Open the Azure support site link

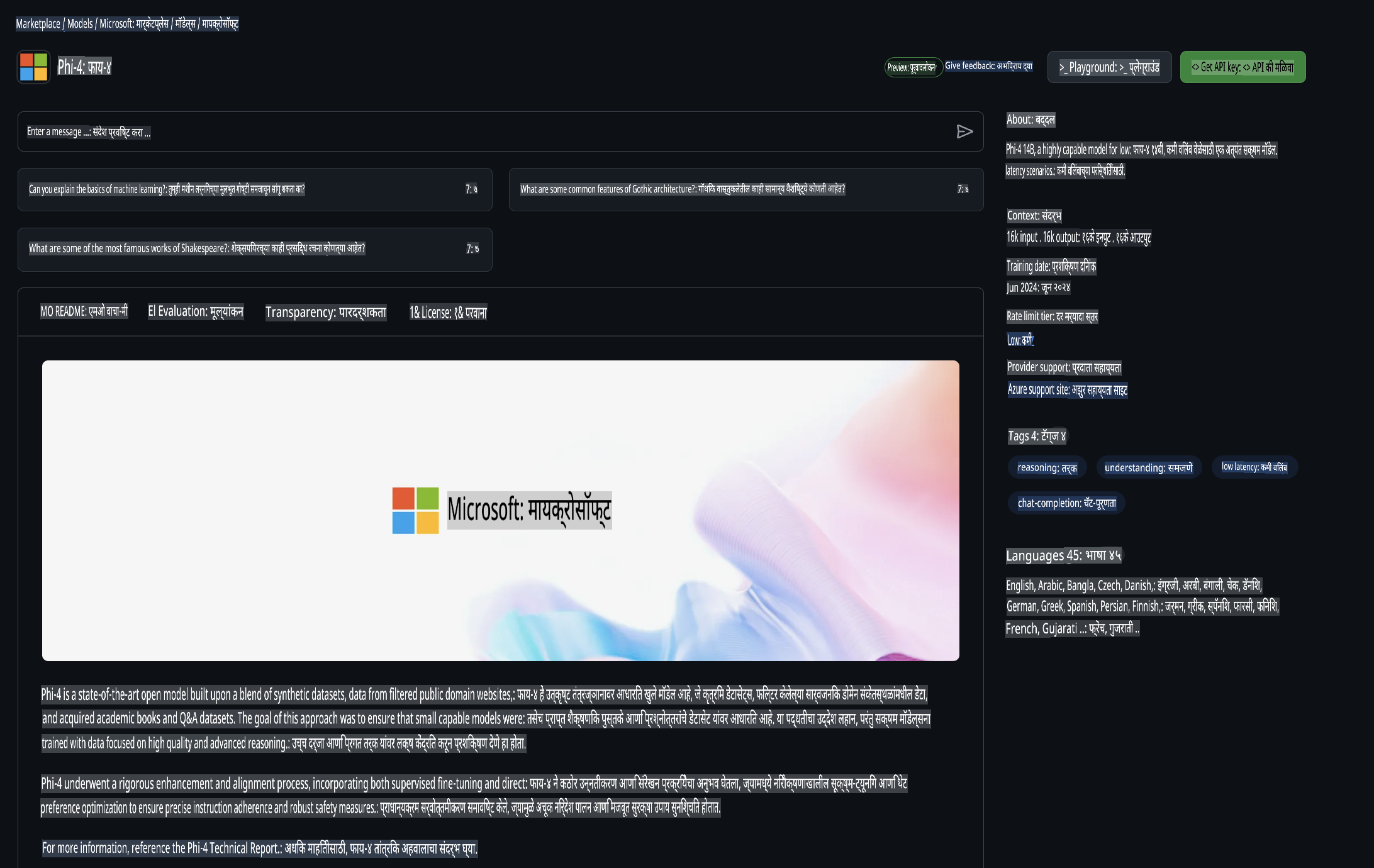click(x=1068, y=390)
